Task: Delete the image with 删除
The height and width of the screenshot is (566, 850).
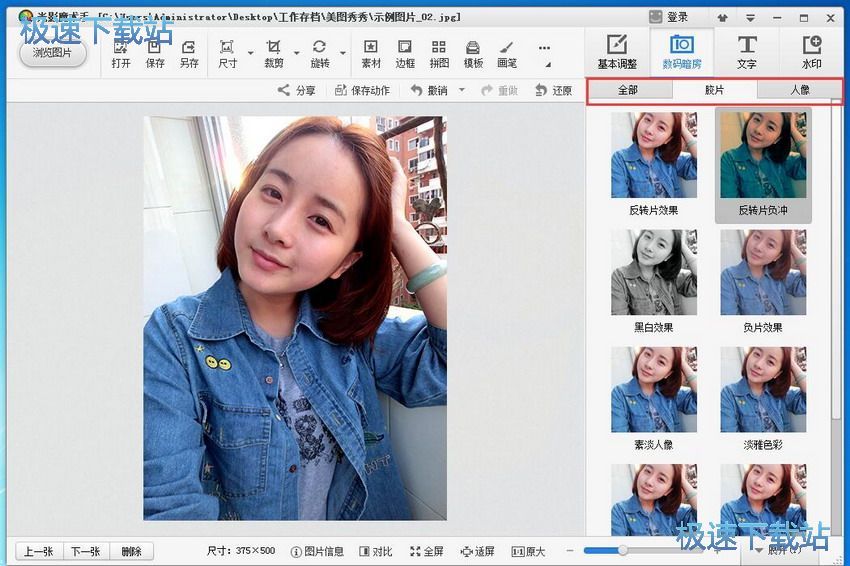Action: (131, 551)
